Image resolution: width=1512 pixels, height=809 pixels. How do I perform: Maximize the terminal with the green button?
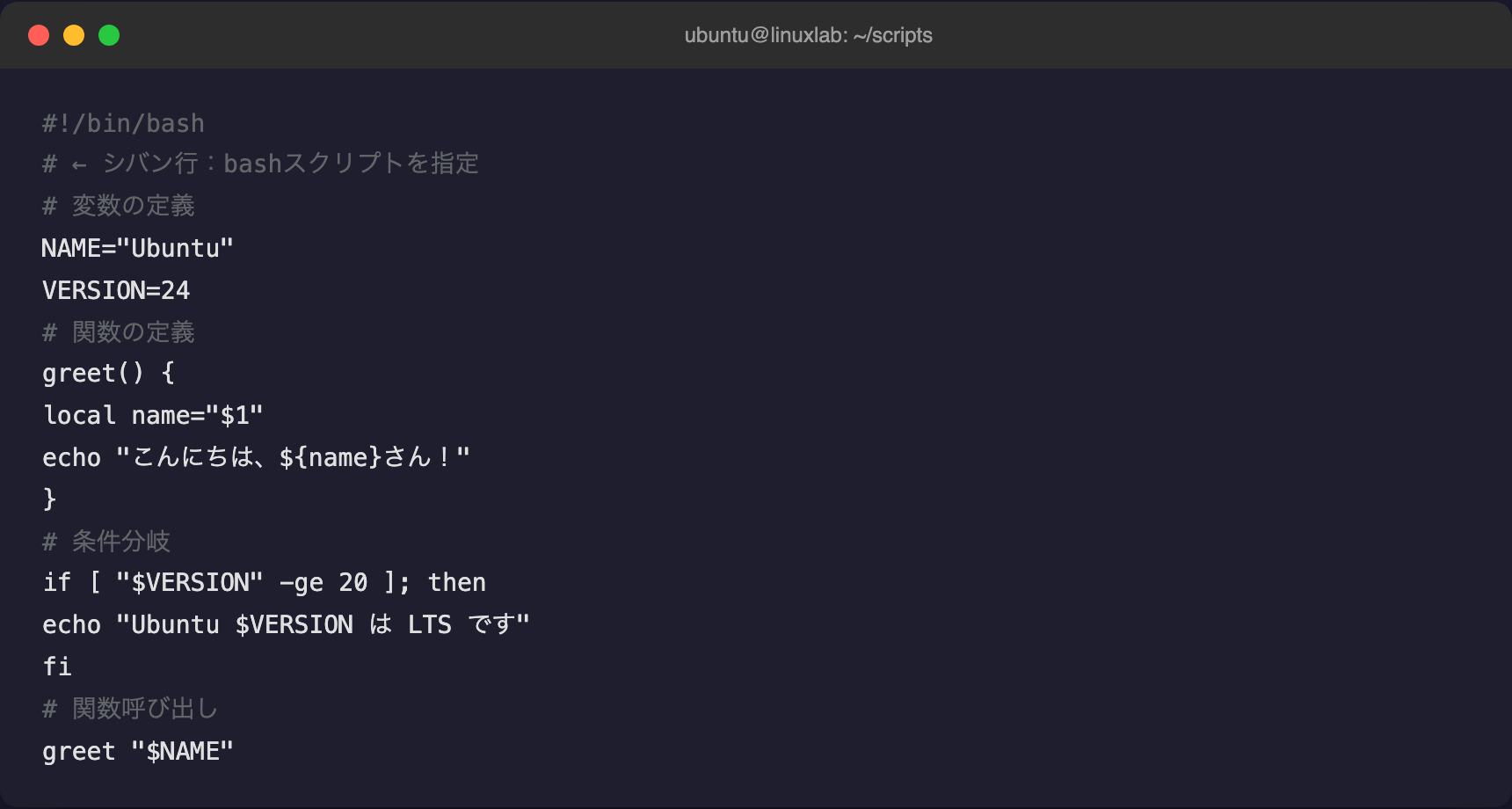(x=109, y=35)
